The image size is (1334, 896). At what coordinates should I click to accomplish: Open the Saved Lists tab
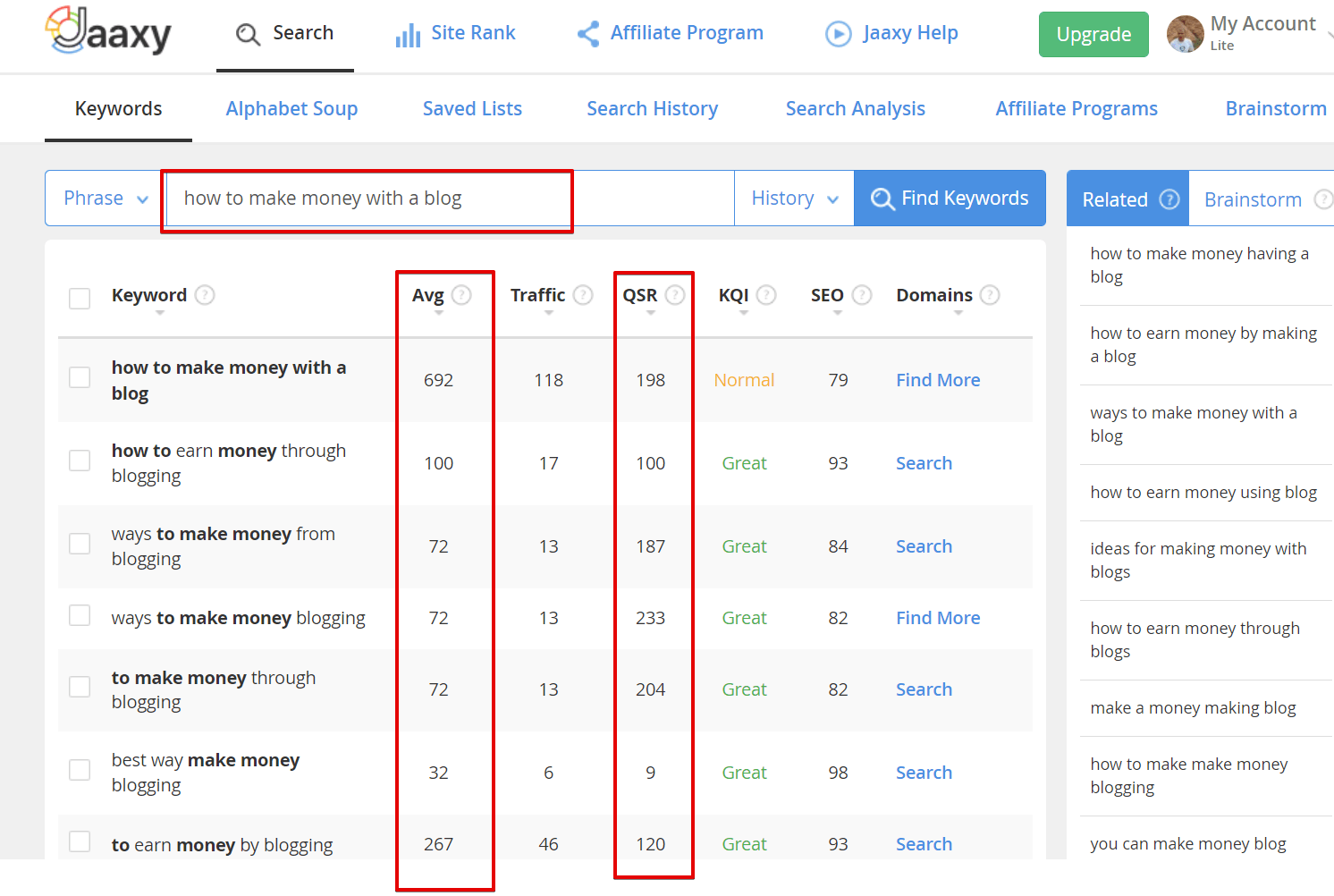[x=472, y=108]
